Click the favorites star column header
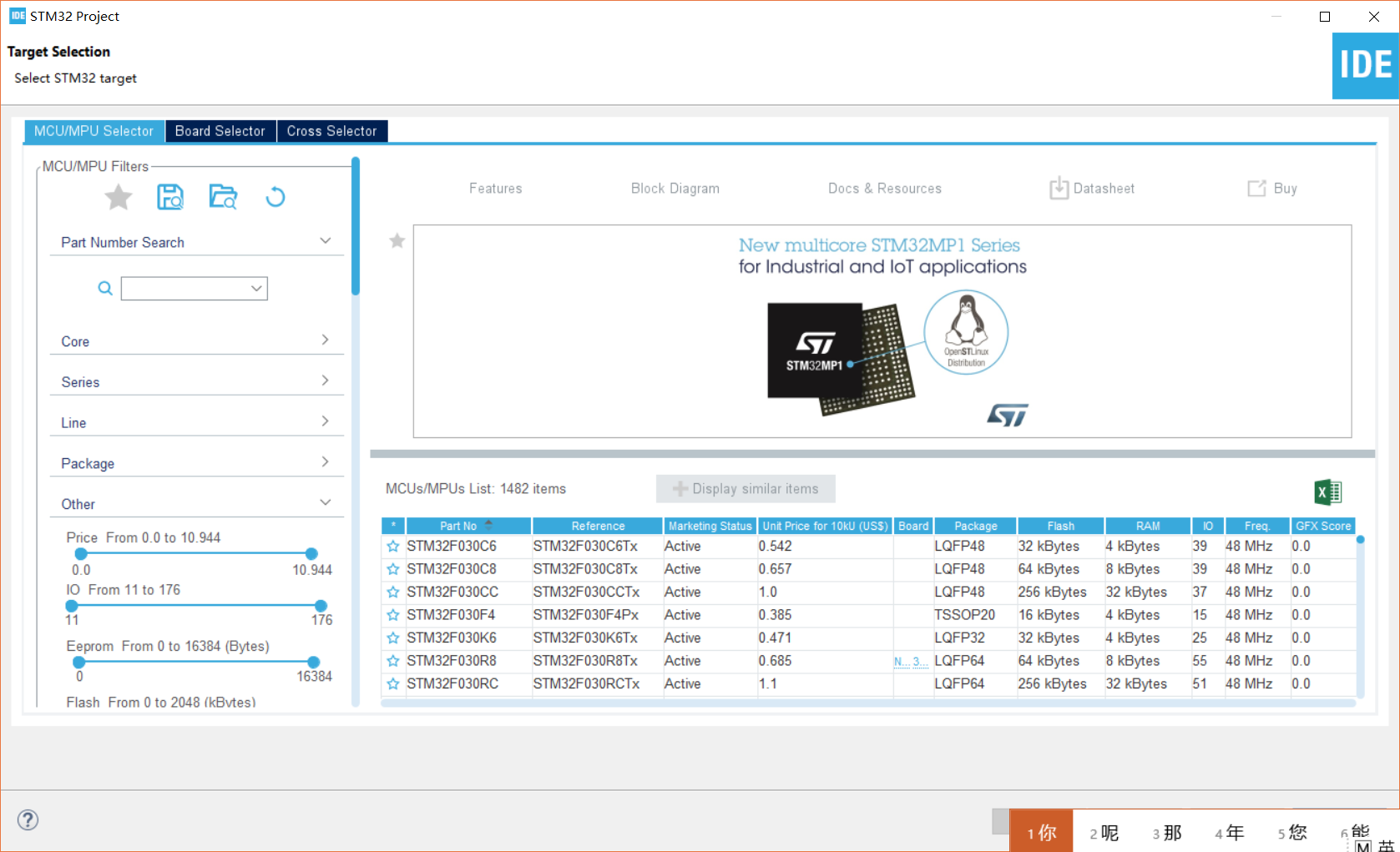 tap(393, 526)
